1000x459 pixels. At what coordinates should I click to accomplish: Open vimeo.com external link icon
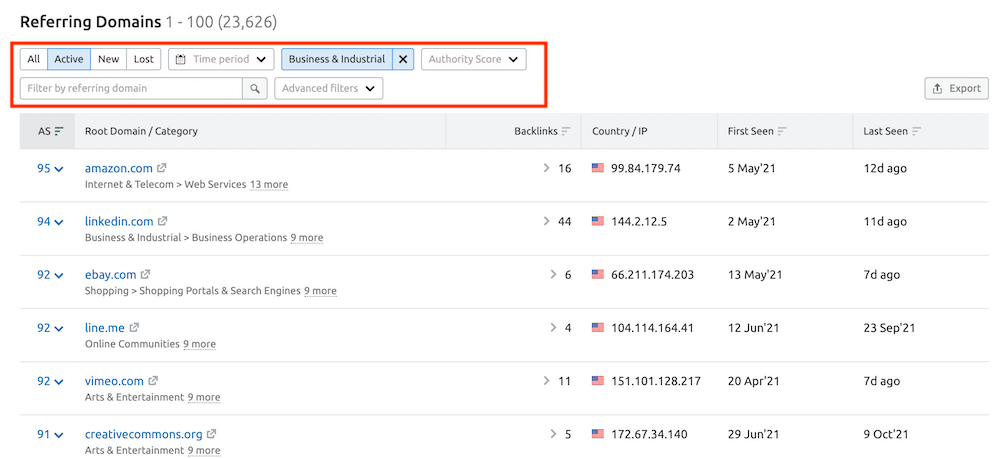pos(153,381)
